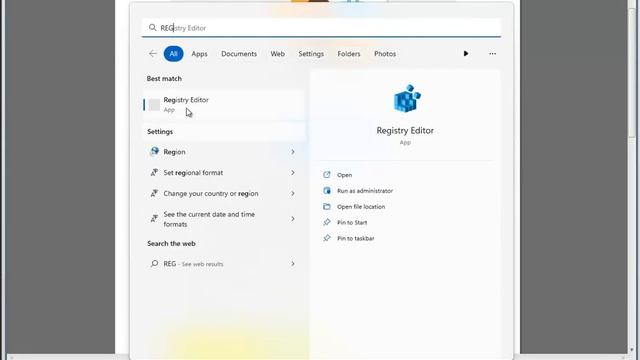Expand the date and time formats chevron
Screen dimensions: 640x360
(x=293, y=219)
